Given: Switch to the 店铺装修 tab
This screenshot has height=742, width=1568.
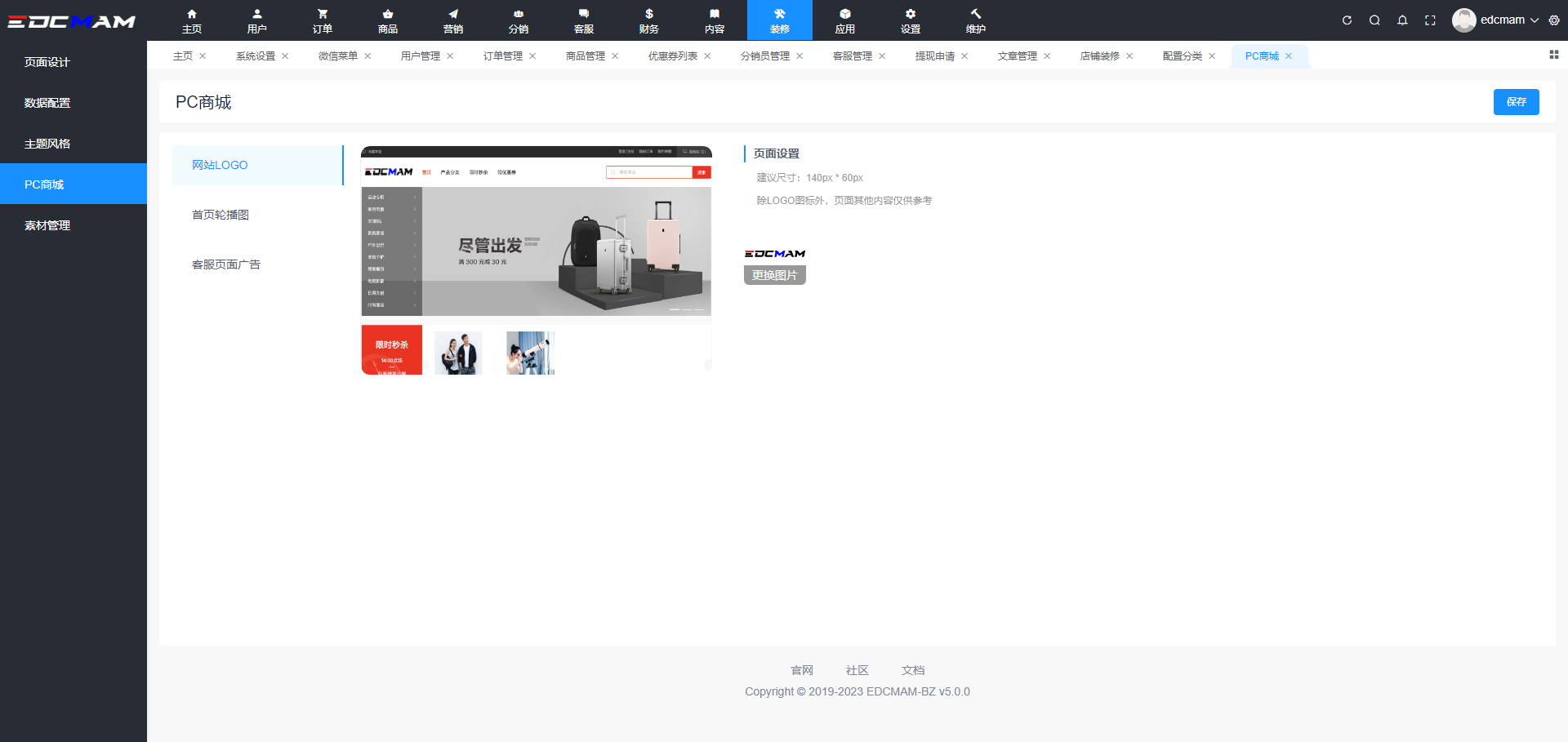Looking at the screenshot, I should (1099, 56).
